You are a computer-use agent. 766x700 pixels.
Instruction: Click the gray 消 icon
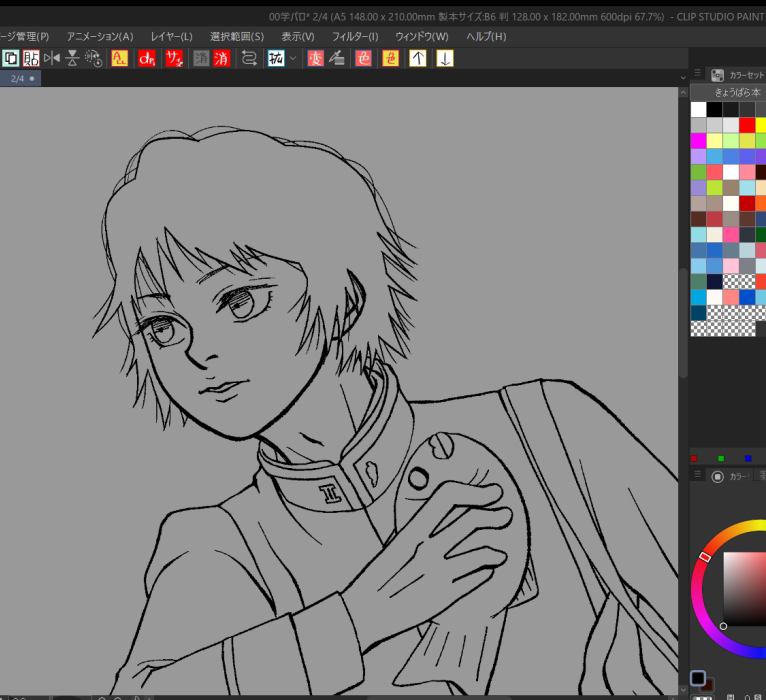tap(201, 59)
